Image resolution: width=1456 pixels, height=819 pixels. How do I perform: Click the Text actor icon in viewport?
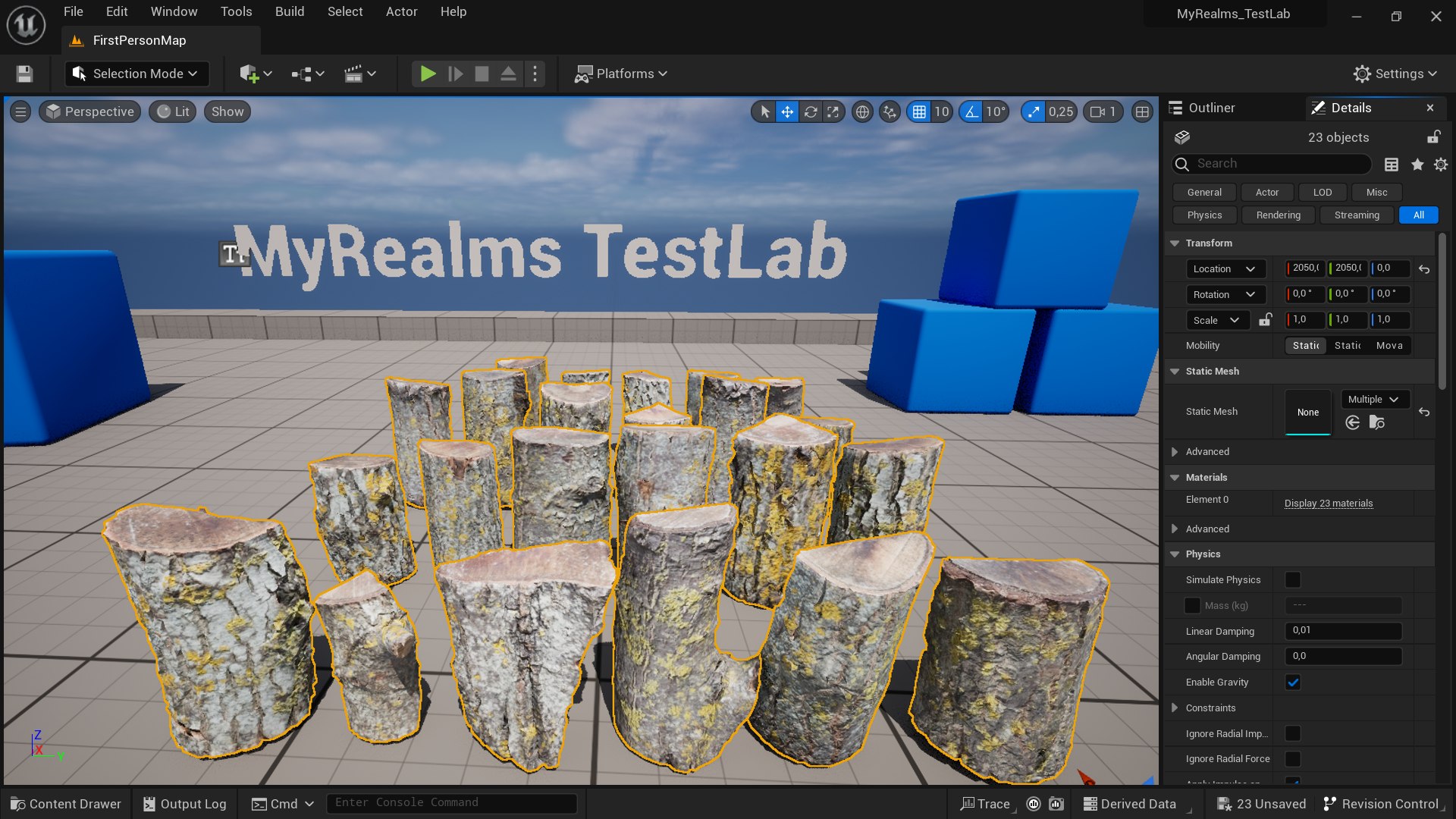click(233, 254)
